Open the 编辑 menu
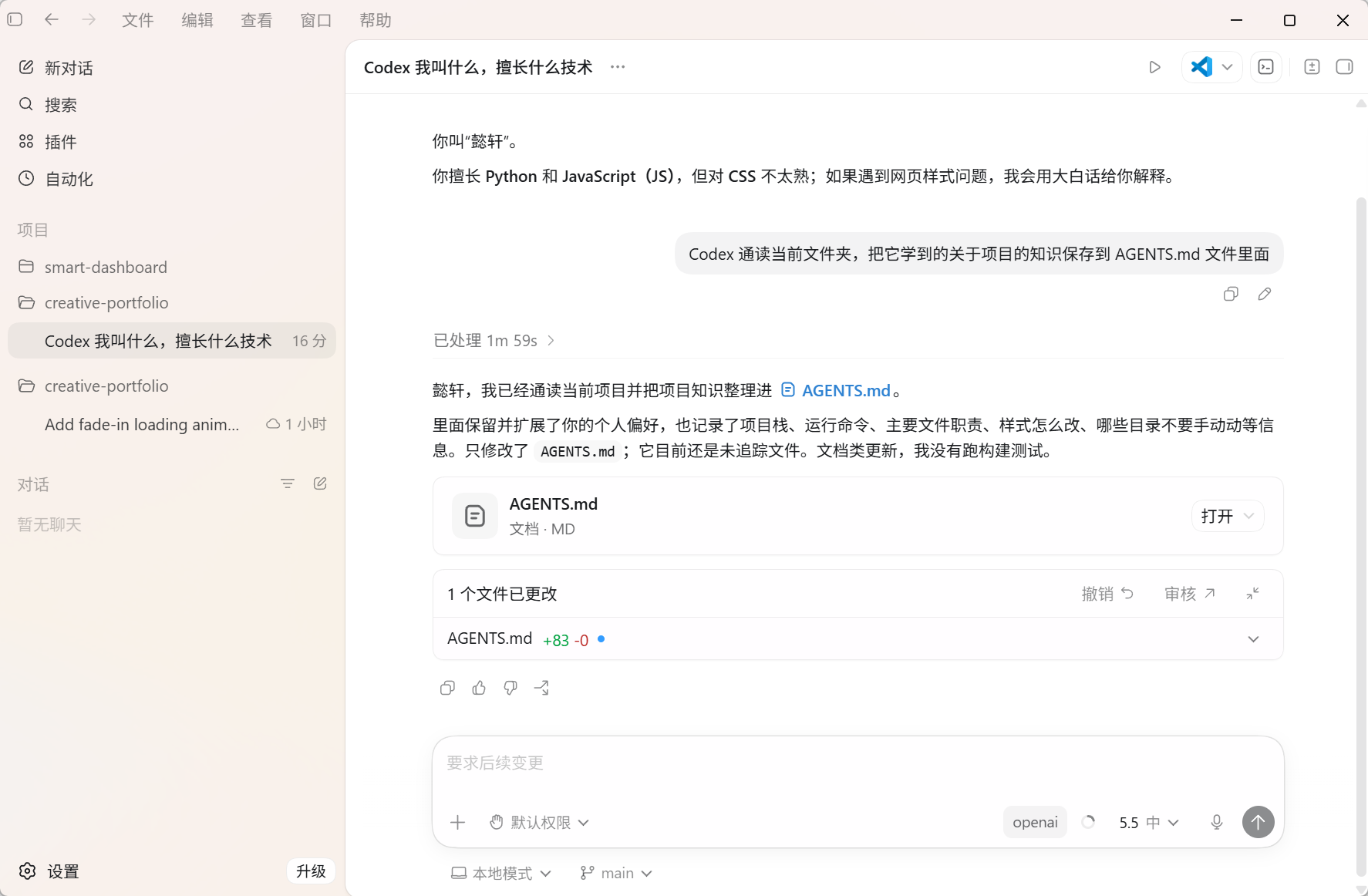This screenshot has width=1368, height=896. tap(197, 20)
